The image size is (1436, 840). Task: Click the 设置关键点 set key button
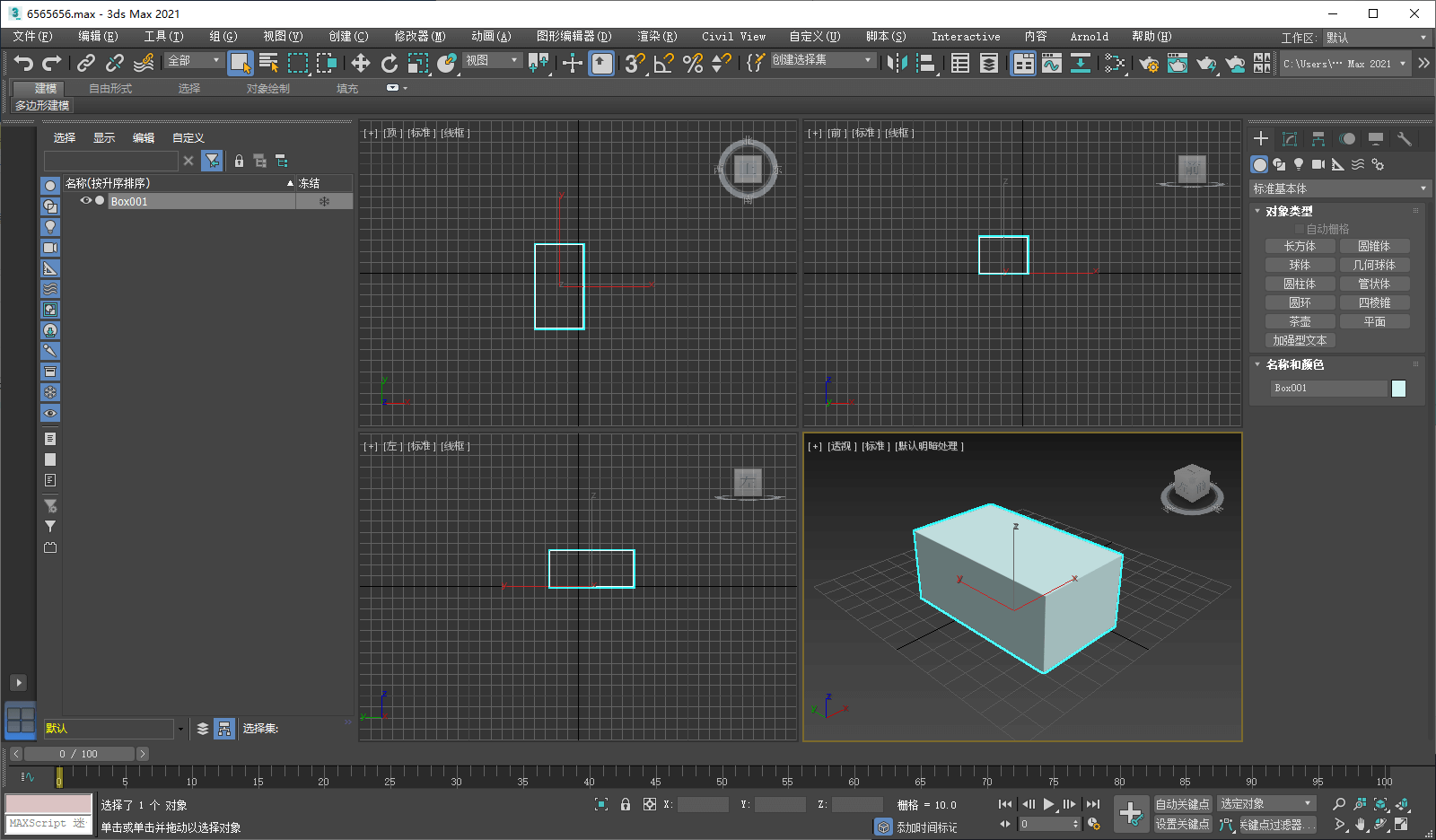[1182, 824]
